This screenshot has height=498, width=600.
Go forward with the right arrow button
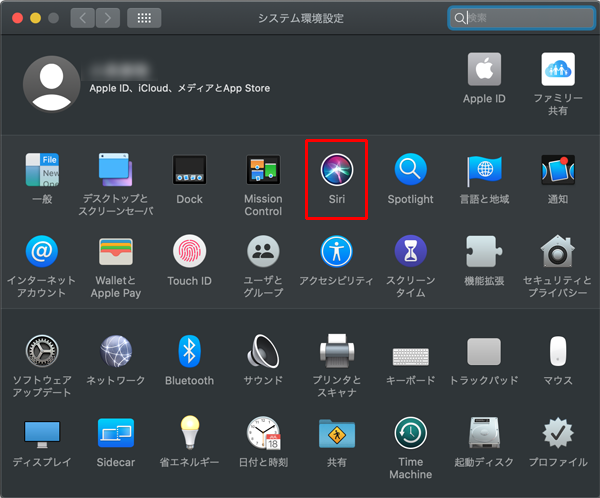(108, 18)
